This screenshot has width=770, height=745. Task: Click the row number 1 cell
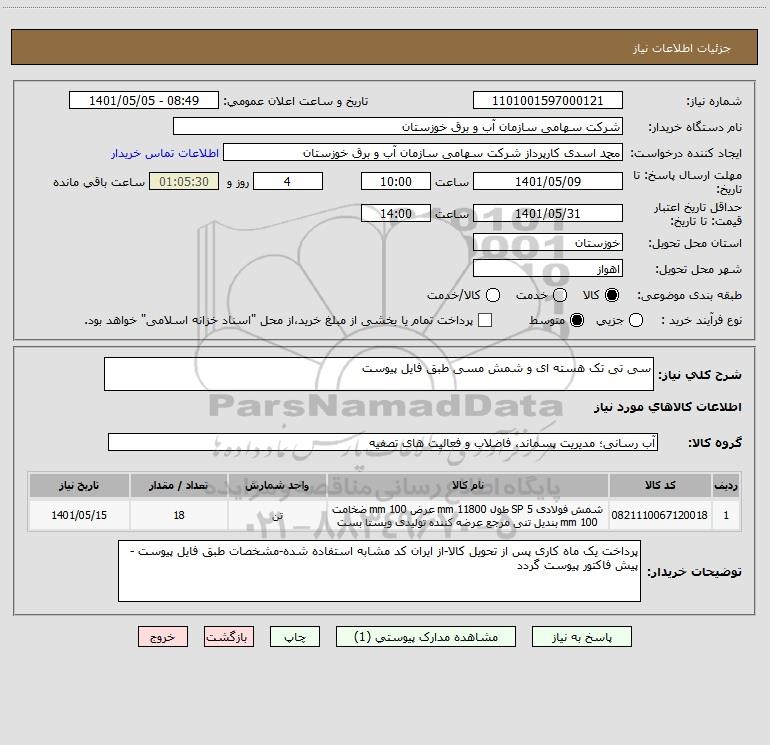click(x=726, y=515)
